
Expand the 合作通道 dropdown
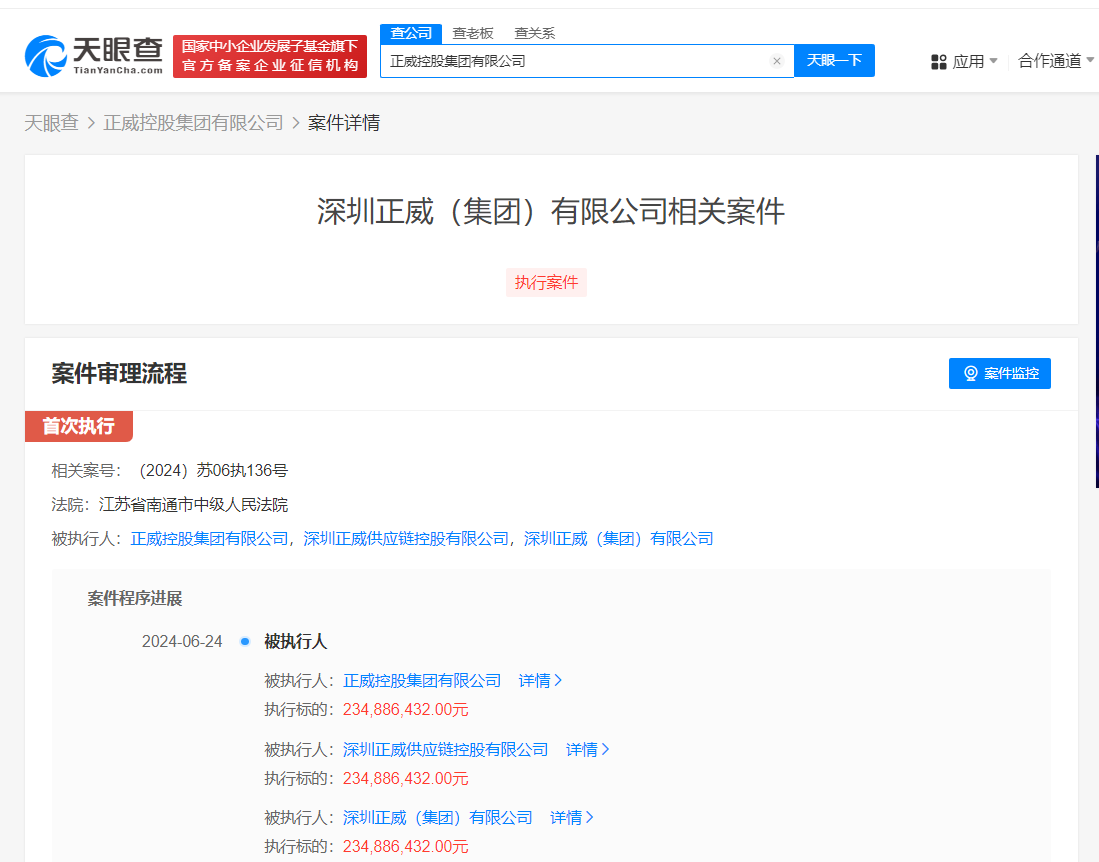pyautogui.click(x=1055, y=61)
